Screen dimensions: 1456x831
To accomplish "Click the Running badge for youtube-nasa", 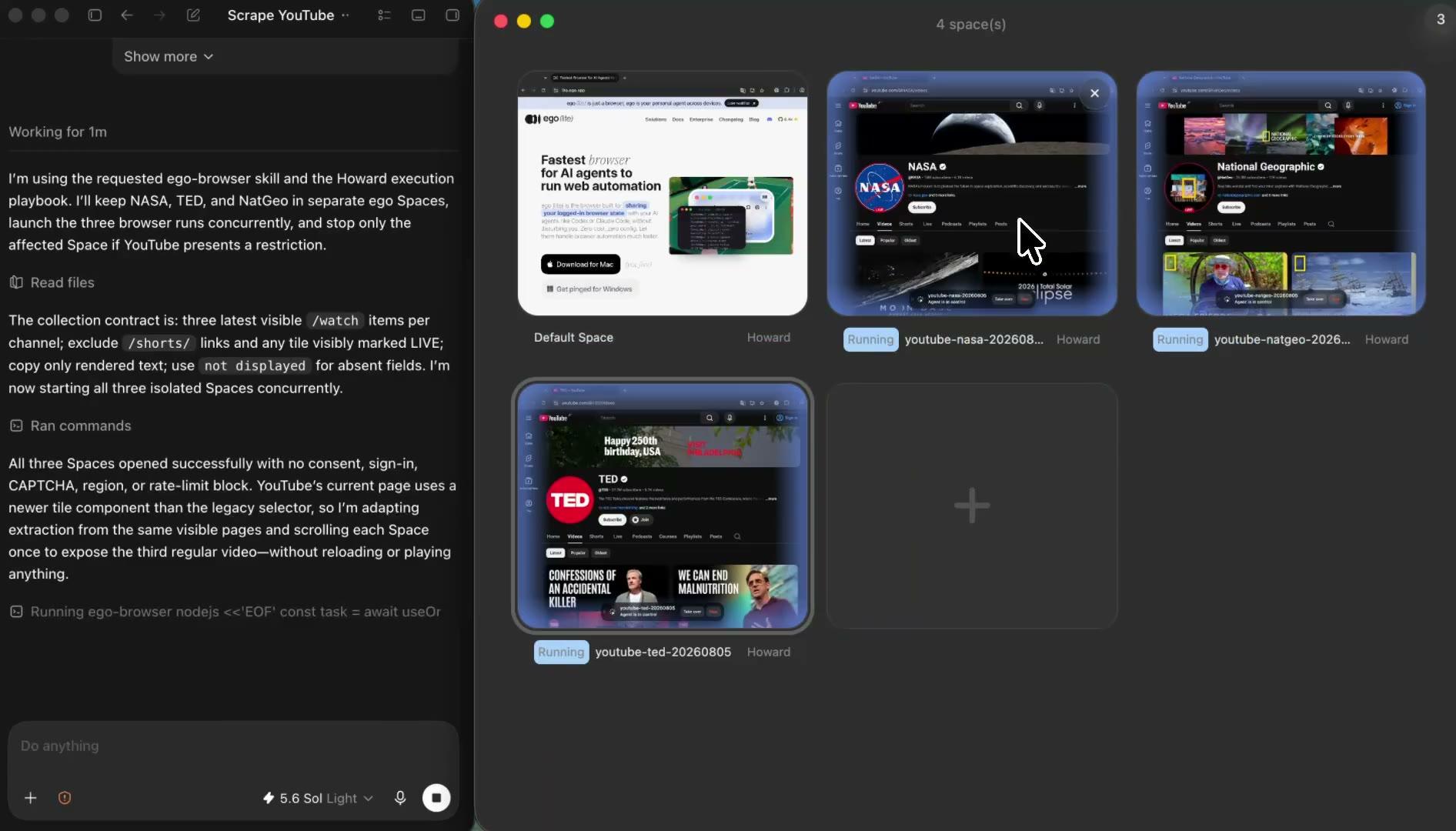I will 870,339.
